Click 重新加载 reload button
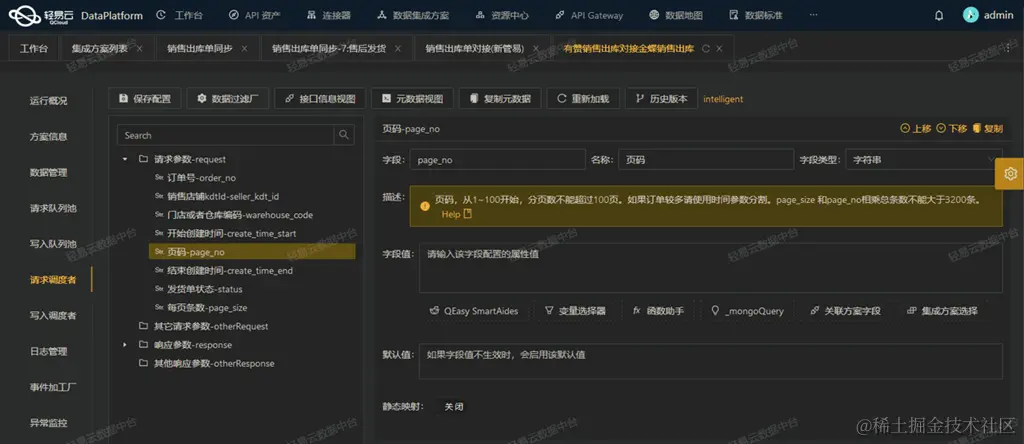This screenshot has width=1024, height=444. click(583, 99)
